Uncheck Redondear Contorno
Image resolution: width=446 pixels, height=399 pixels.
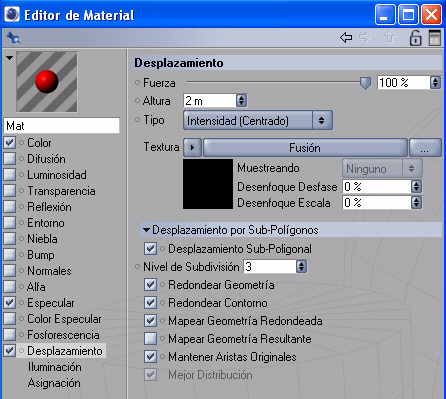point(150,303)
